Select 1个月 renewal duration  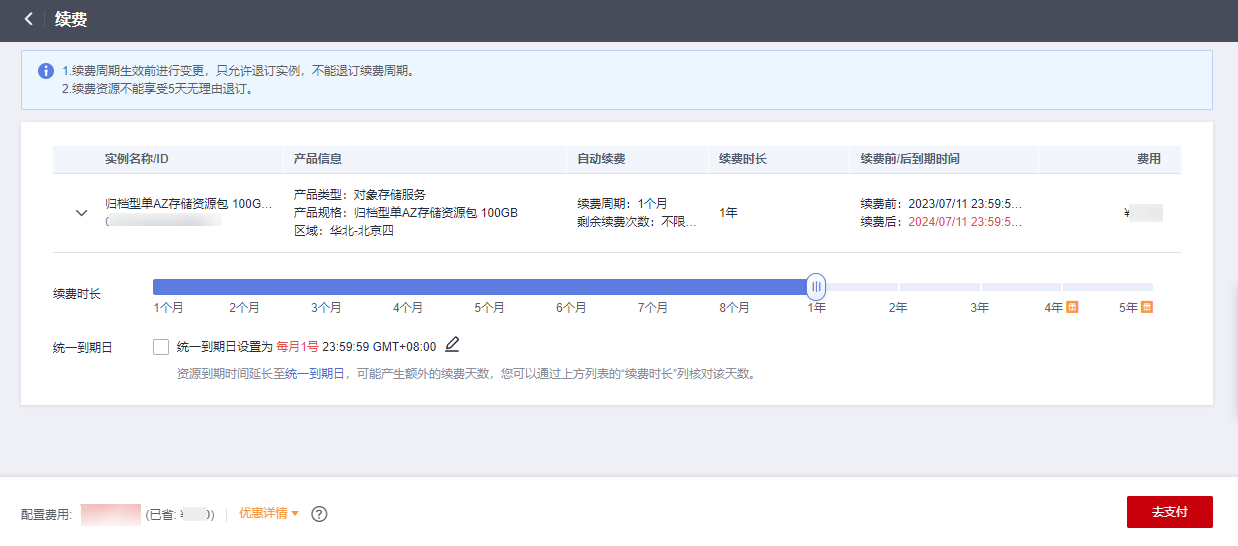(168, 308)
